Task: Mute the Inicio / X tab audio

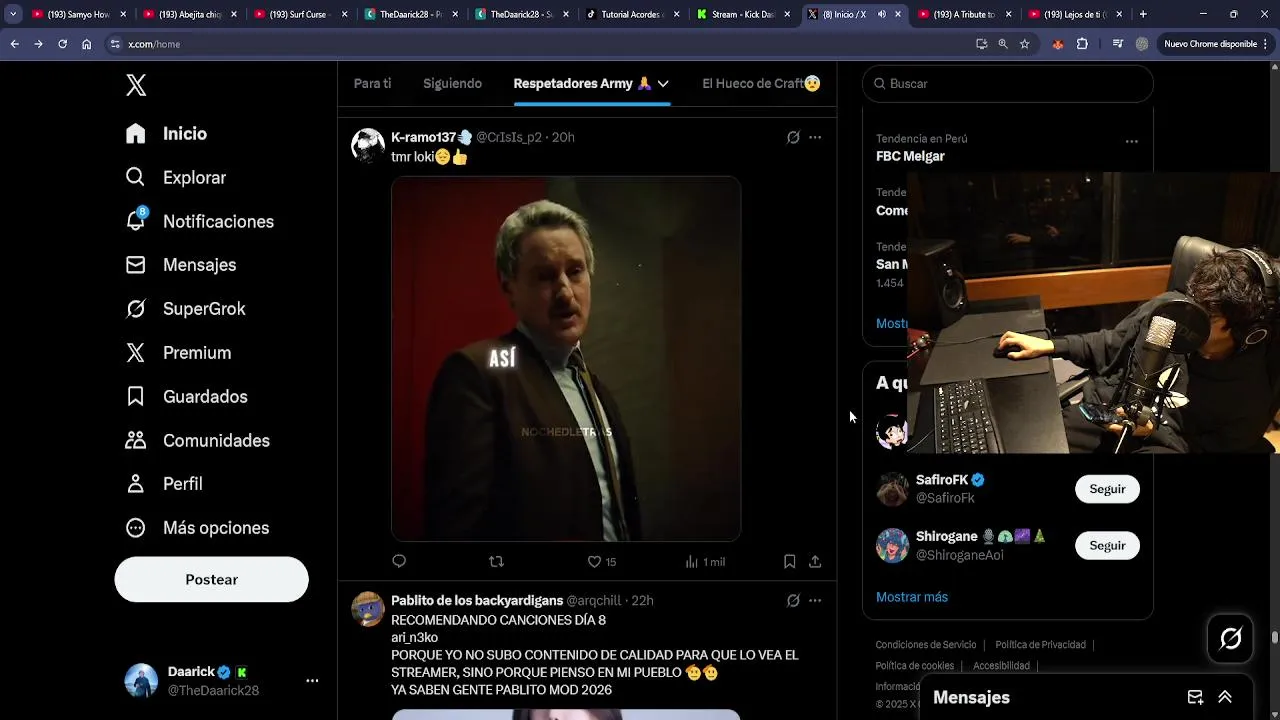Action: pyautogui.click(x=882, y=15)
